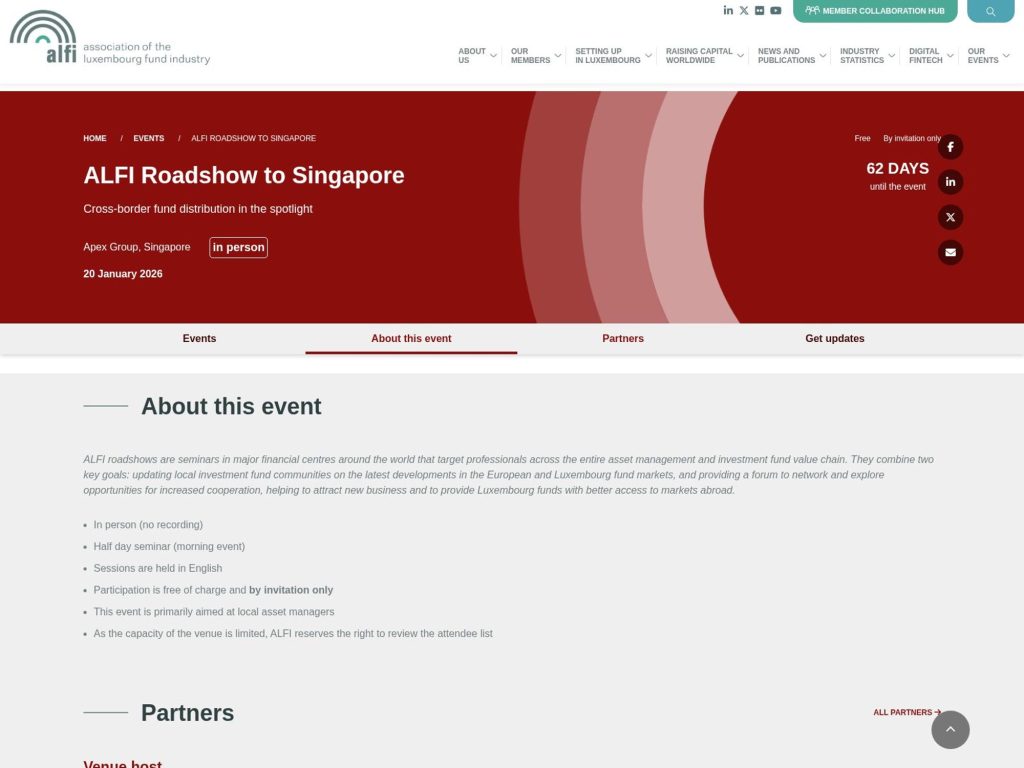Image resolution: width=1024 pixels, height=768 pixels.
Task: Select the Get updates tab
Action: [834, 338]
